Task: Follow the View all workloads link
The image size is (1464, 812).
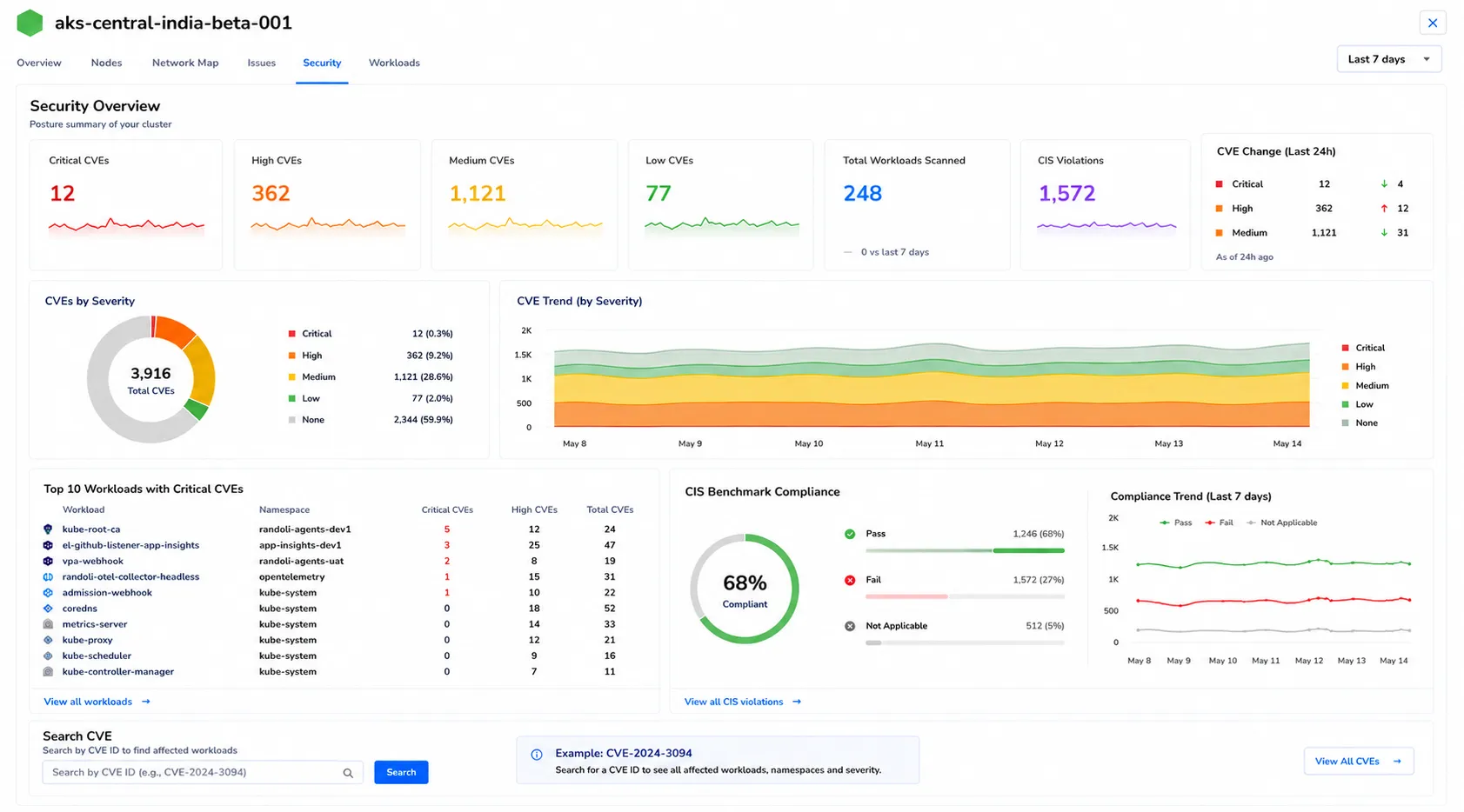Action: [97, 702]
